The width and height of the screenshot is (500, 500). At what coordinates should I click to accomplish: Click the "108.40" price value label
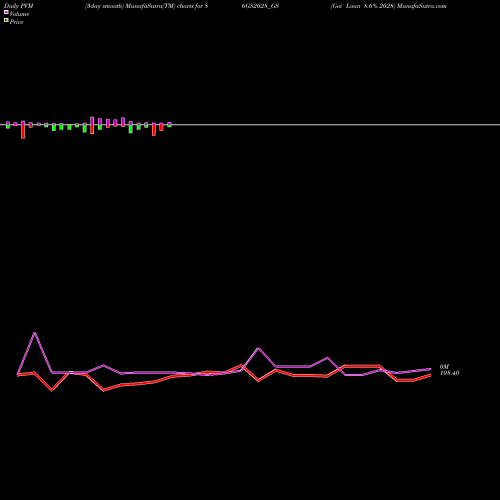click(450, 373)
